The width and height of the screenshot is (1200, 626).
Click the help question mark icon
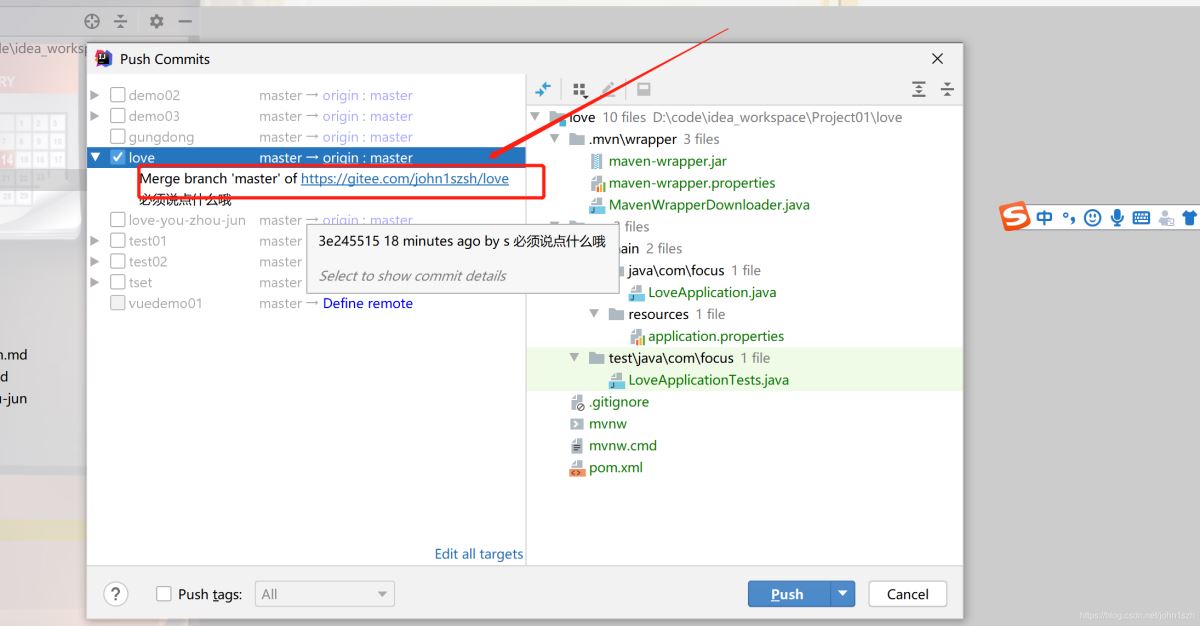pyautogui.click(x=116, y=594)
